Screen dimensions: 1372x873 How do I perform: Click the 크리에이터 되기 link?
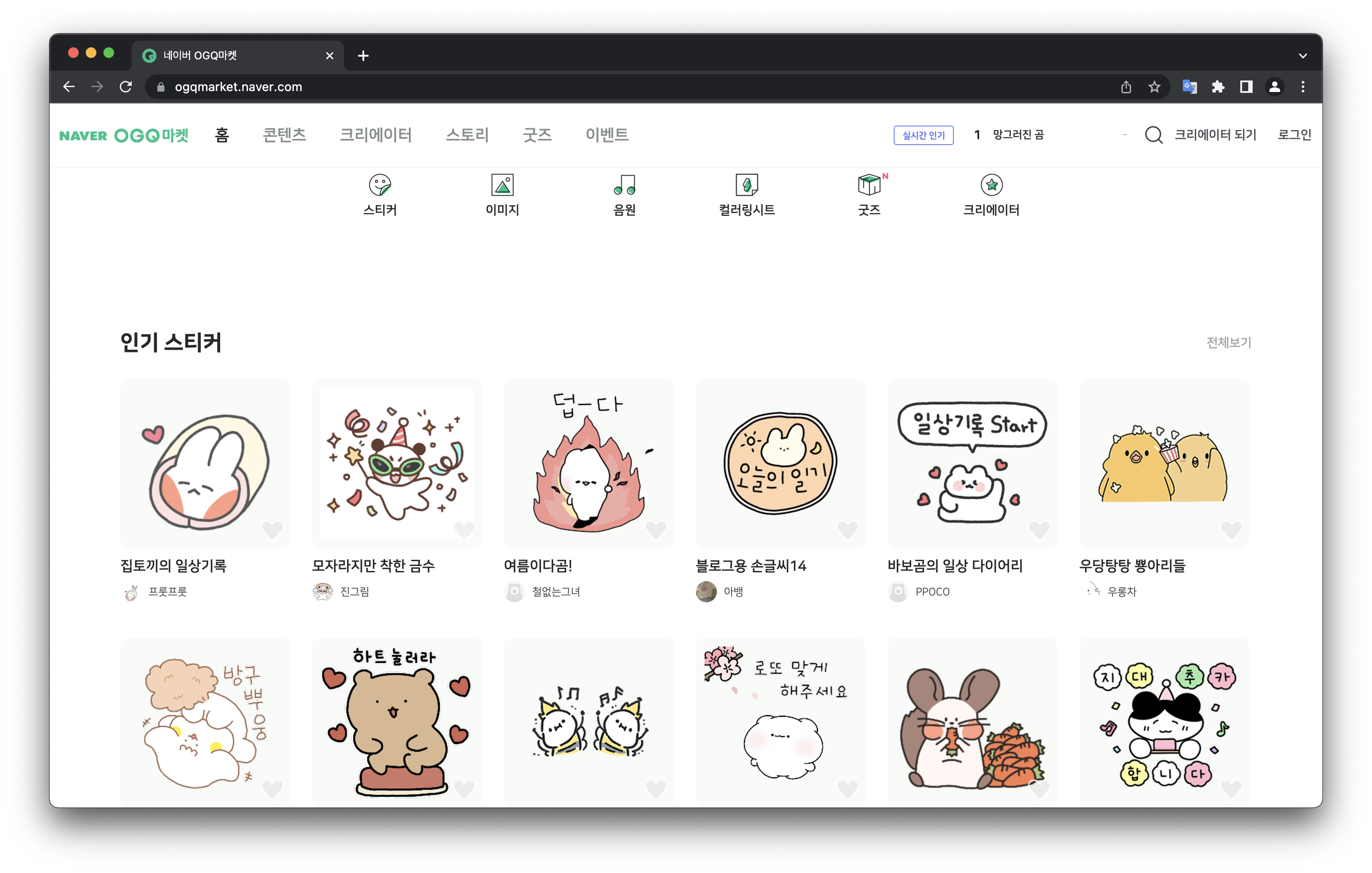1216,135
